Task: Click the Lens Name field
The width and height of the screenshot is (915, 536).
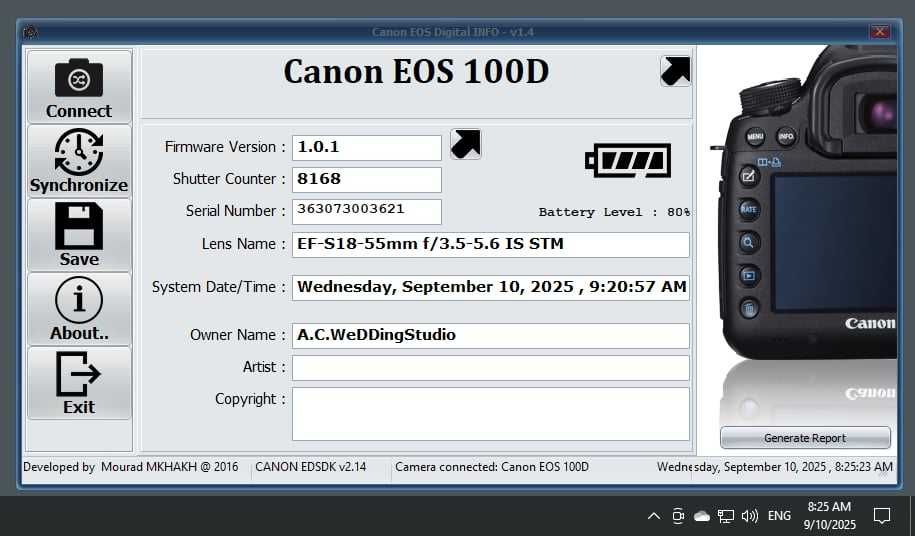Action: 490,244
